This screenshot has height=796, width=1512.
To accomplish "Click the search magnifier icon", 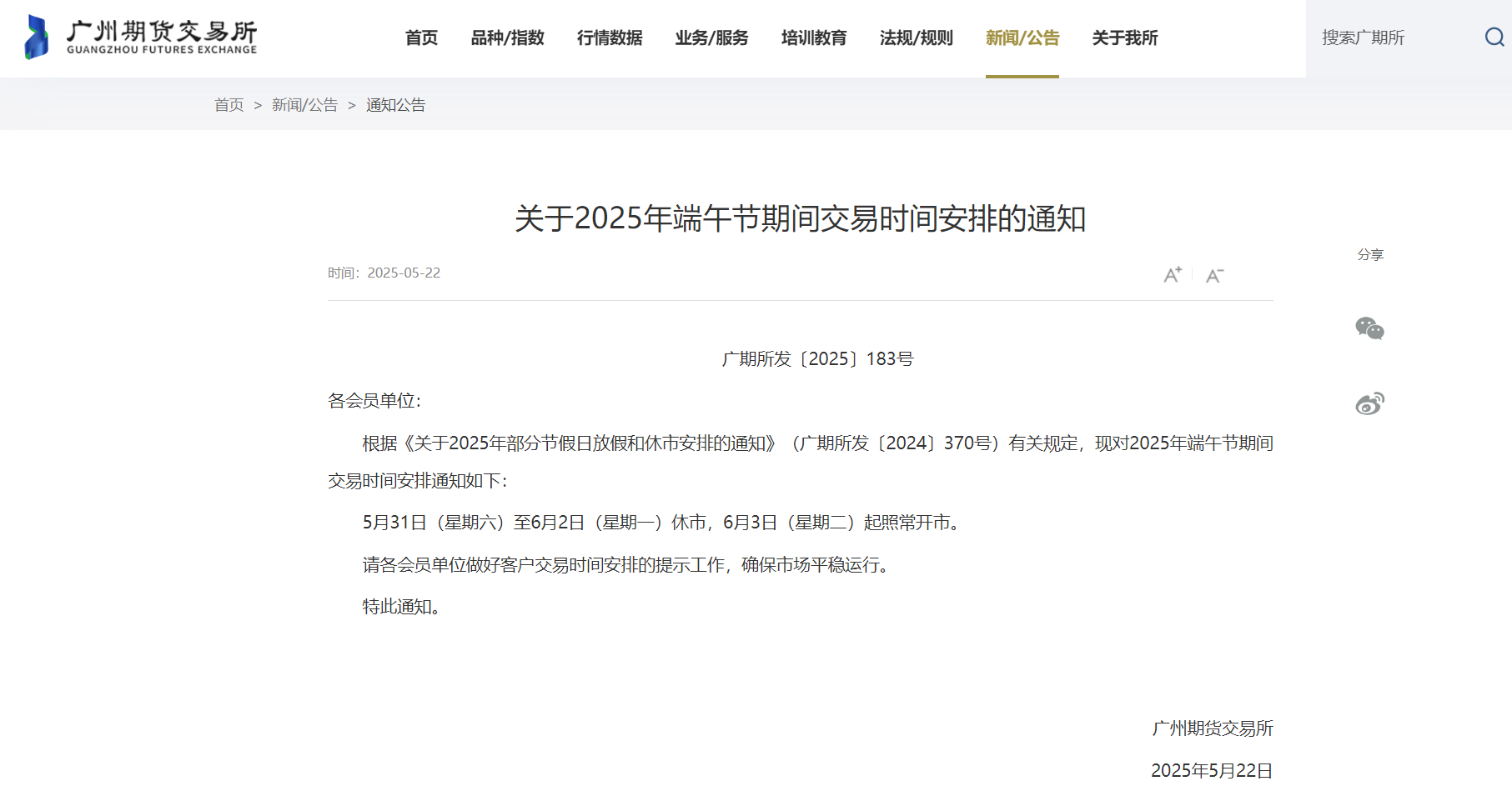I will click(x=1494, y=38).
